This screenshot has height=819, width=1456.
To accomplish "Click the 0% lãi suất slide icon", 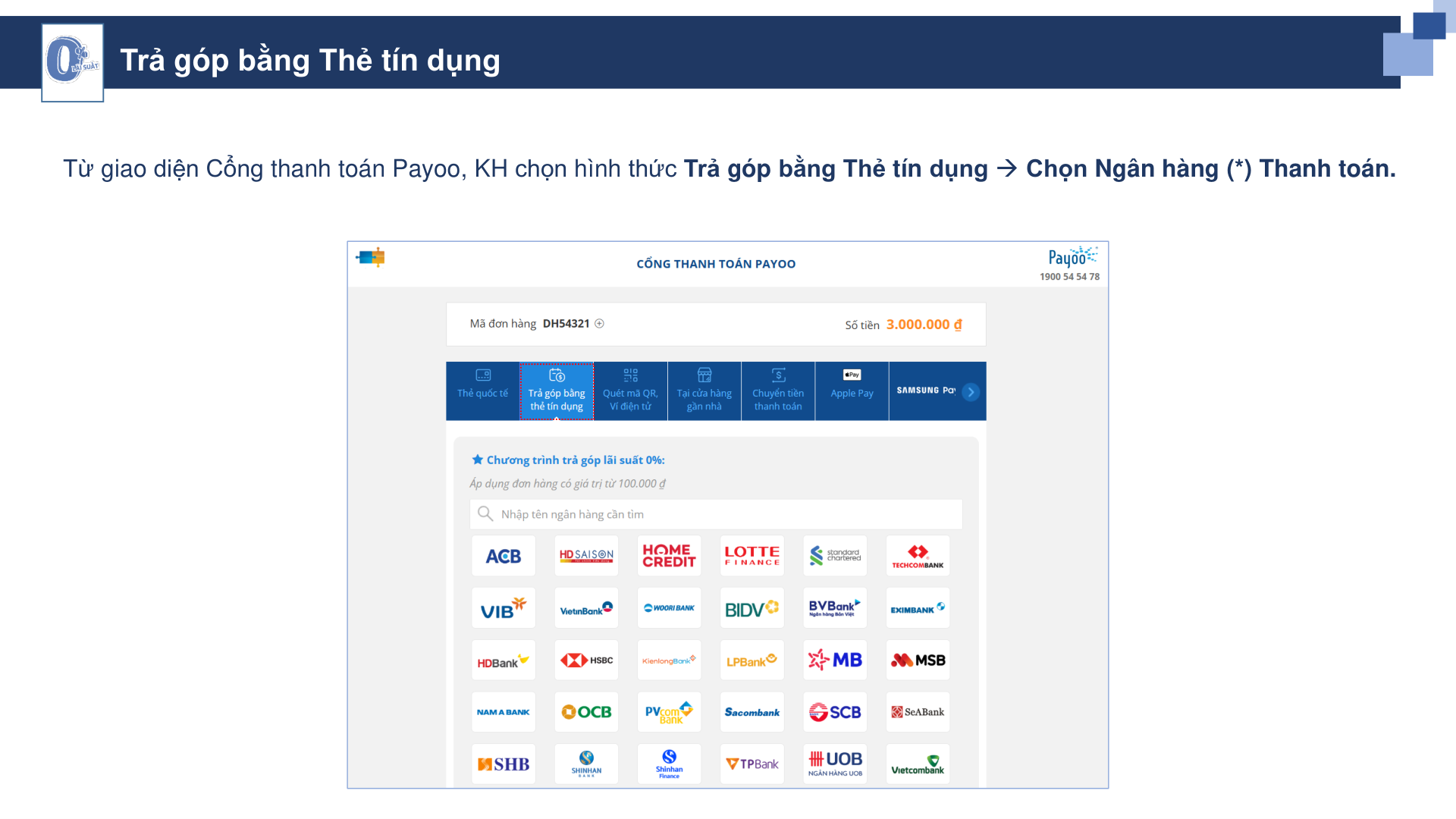I will click(x=73, y=63).
